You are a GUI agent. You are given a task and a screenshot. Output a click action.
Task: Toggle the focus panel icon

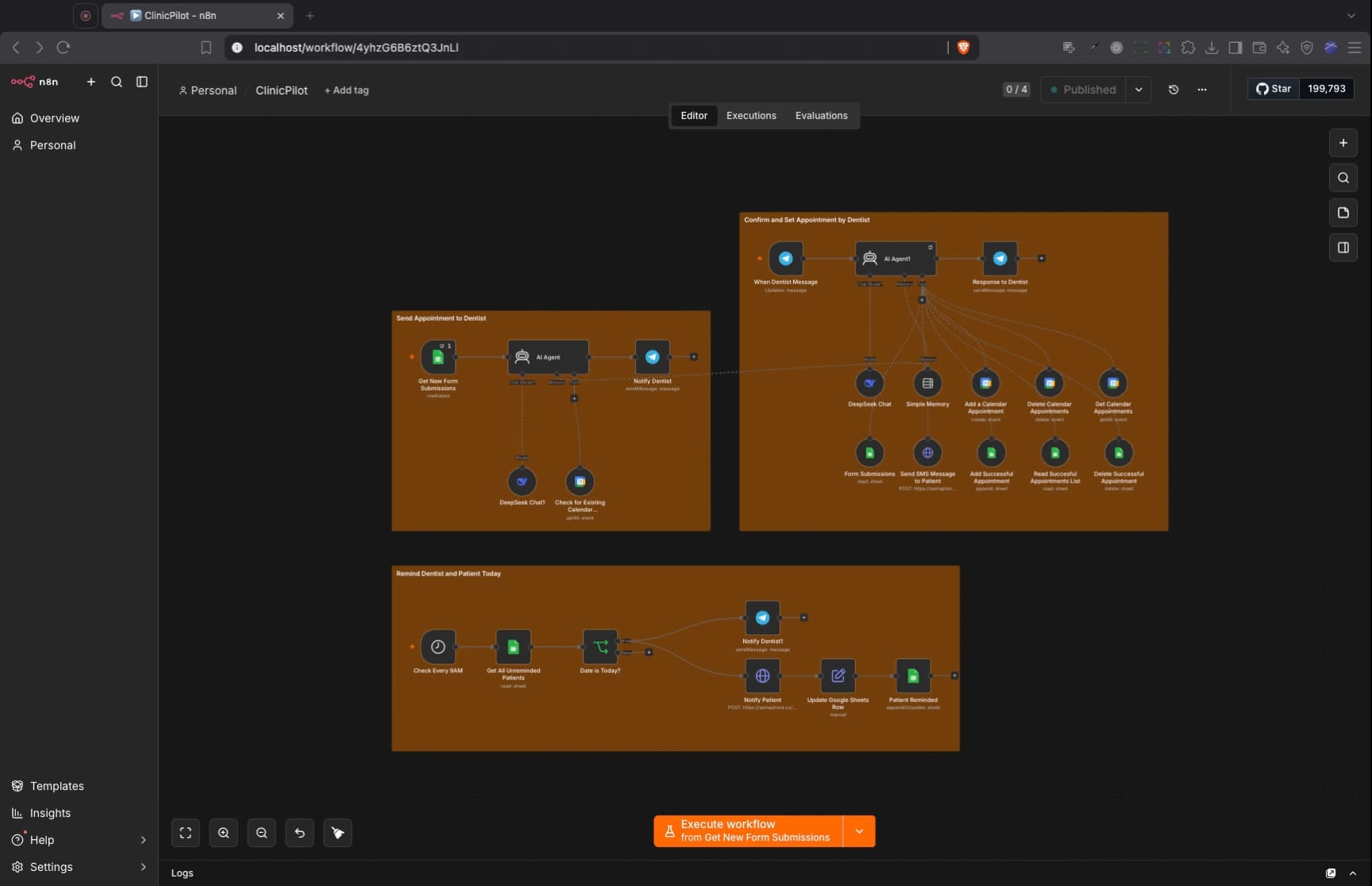pyautogui.click(x=1343, y=248)
